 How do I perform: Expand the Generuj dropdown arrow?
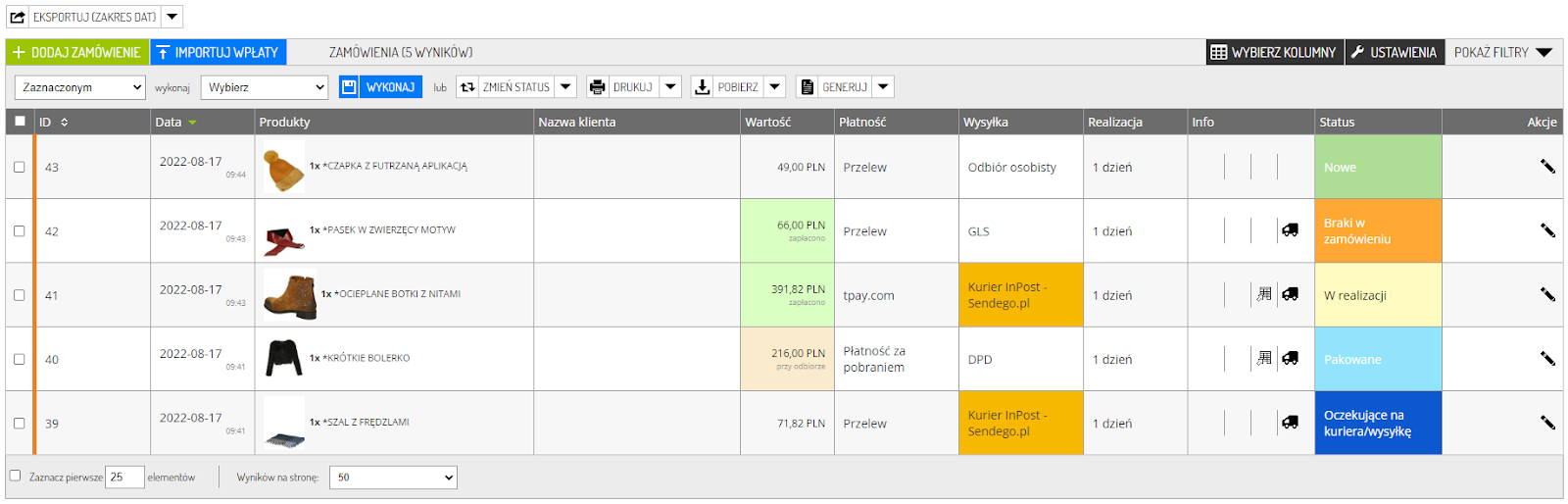883,87
